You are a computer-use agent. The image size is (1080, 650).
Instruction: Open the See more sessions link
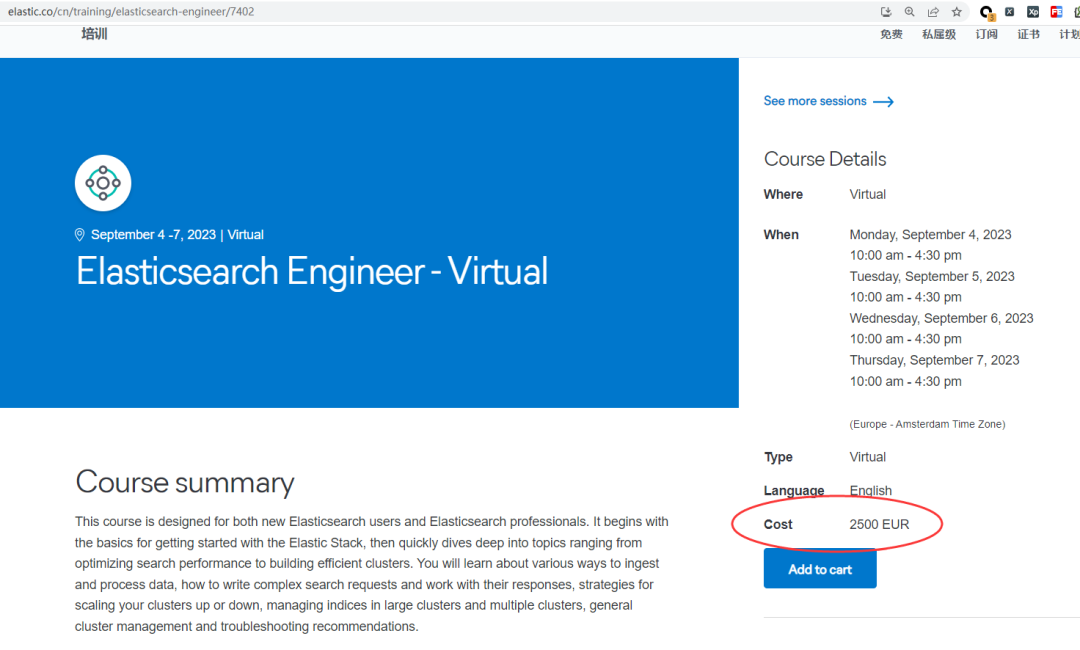[815, 101]
